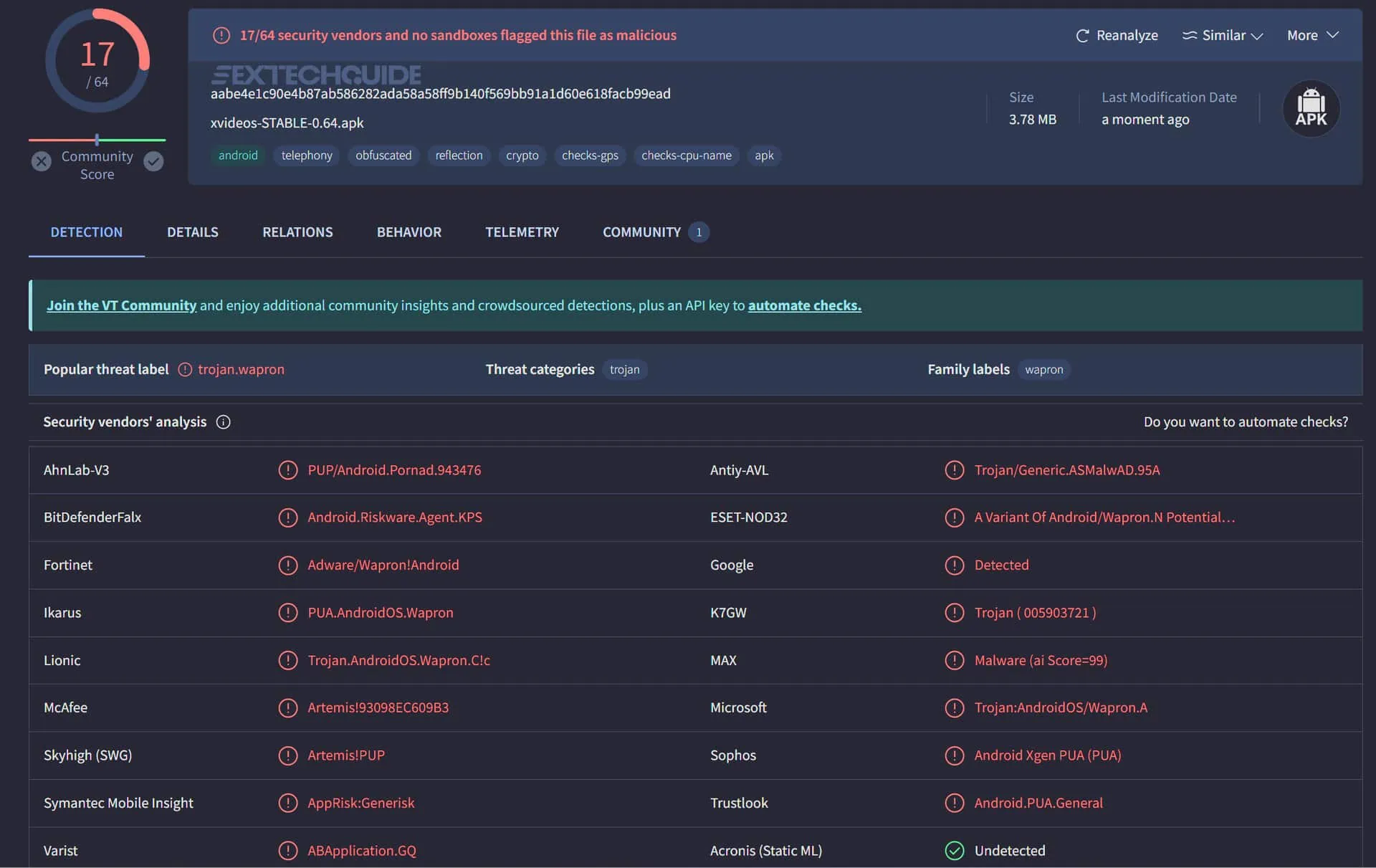Click the alert icon in Lionic row
The height and width of the screenshot is (868, 1376).
[x=287, y=660]
